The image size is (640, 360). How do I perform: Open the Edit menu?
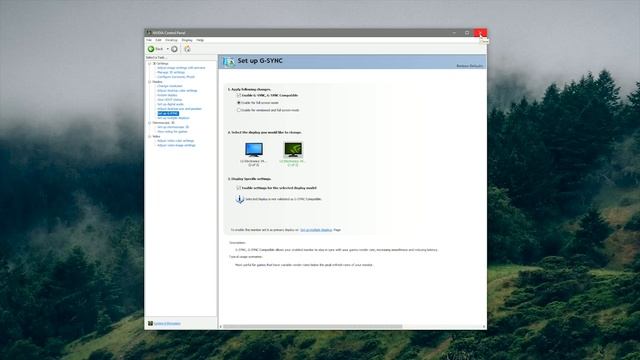[x=158, y=40]
